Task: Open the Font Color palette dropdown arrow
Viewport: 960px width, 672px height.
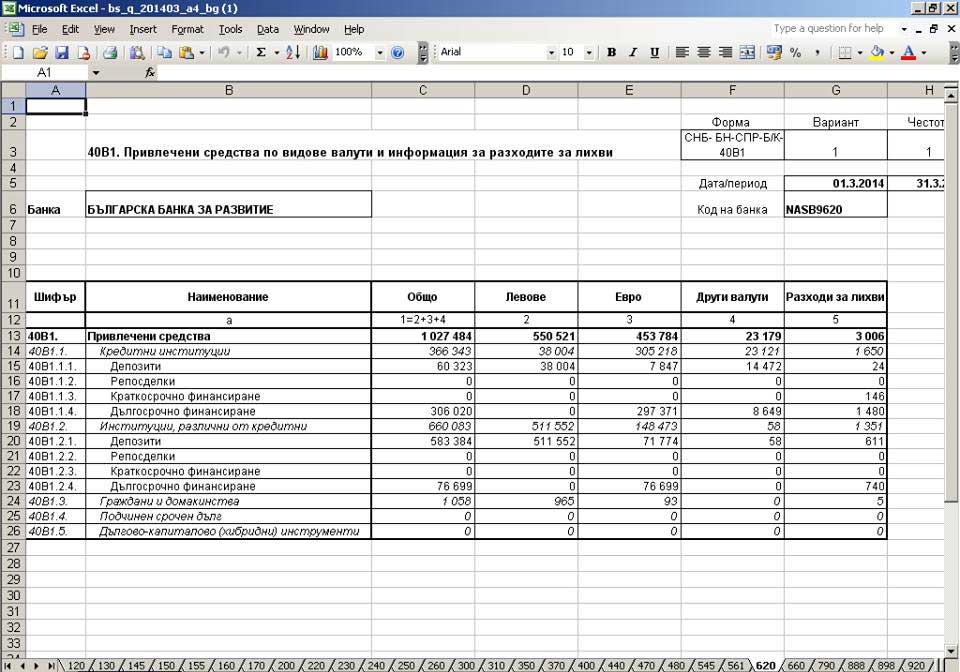Action: coord(924,53)
